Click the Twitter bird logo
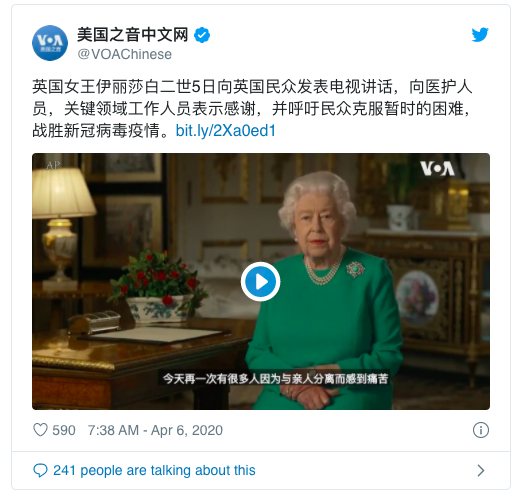520x499 pixels. (x=480, y=35)
